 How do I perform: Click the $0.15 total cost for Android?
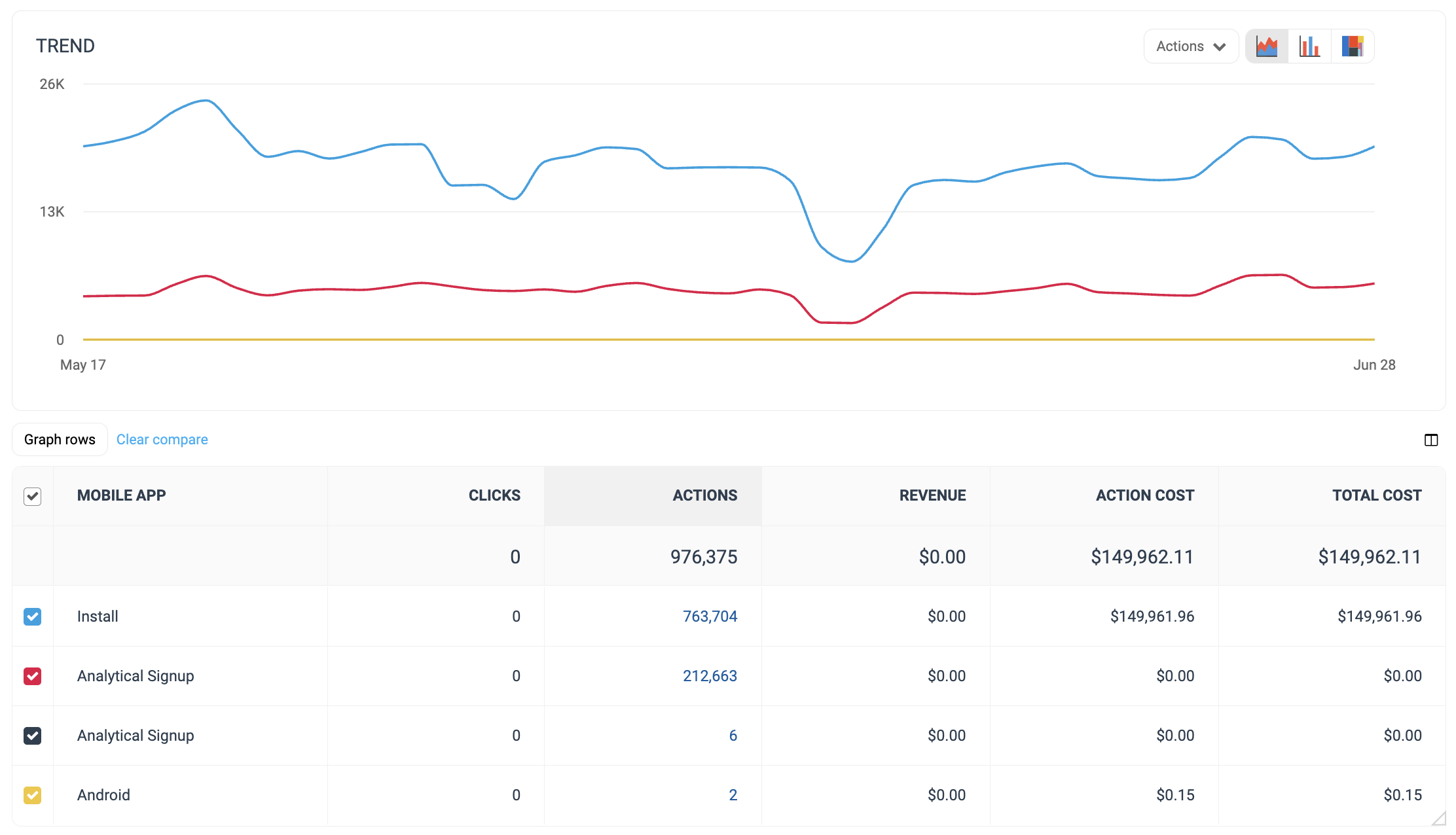coord(1402,795)
